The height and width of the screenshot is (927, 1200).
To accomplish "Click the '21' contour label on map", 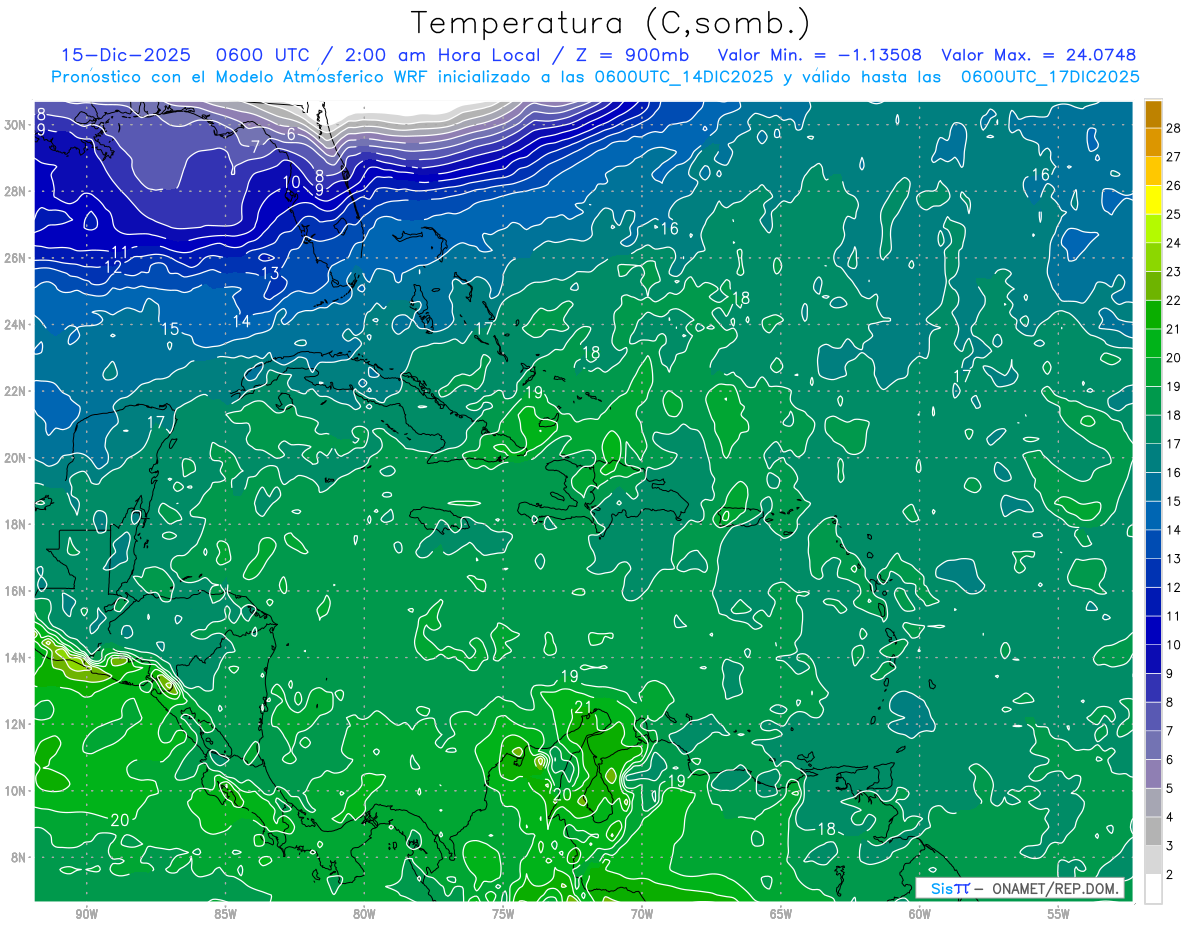I will [584, 708].
